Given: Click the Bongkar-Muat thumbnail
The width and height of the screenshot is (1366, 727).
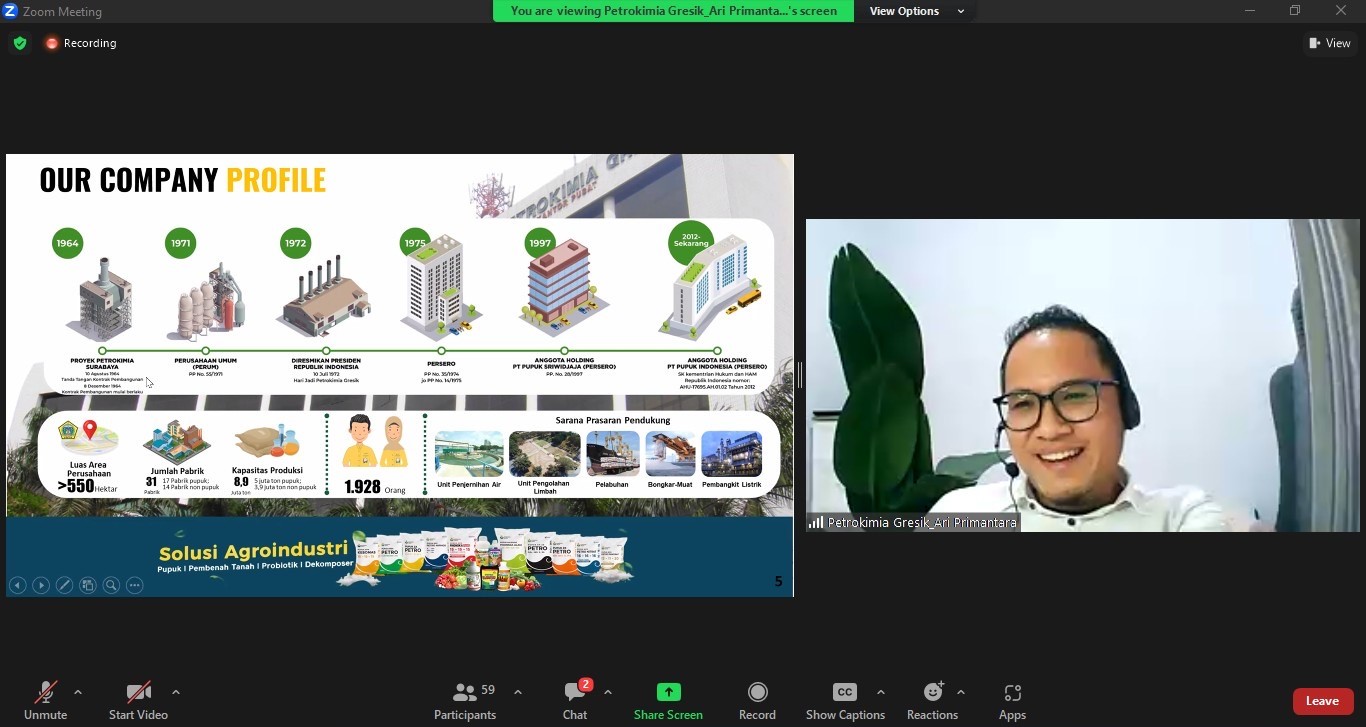Looking at the screenshot, I should point(671,454).
